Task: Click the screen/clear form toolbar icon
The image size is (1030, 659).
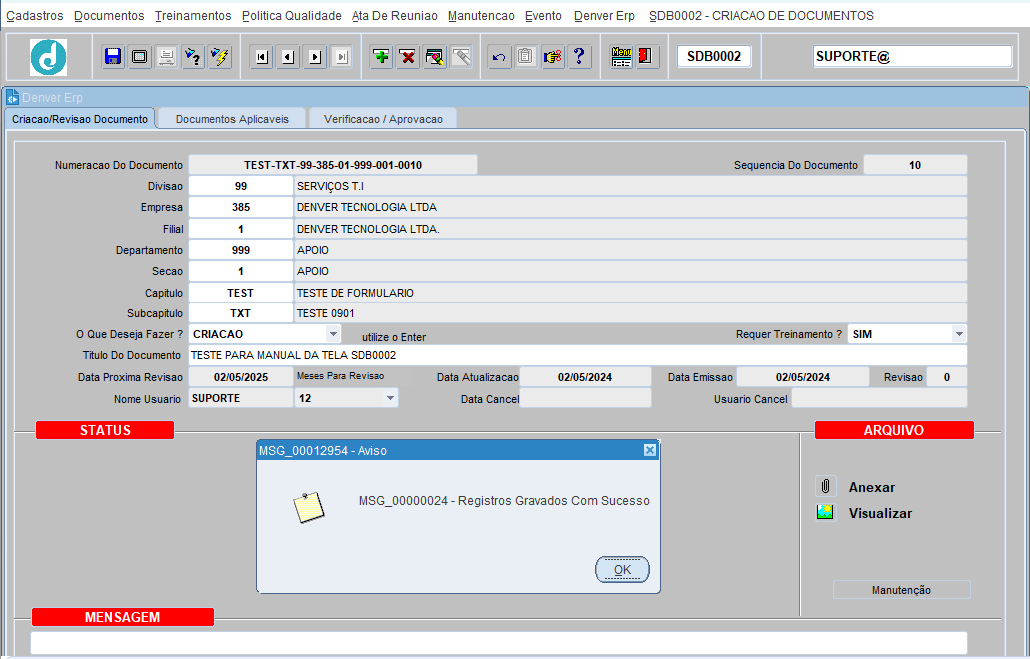Action: point(139,57)
